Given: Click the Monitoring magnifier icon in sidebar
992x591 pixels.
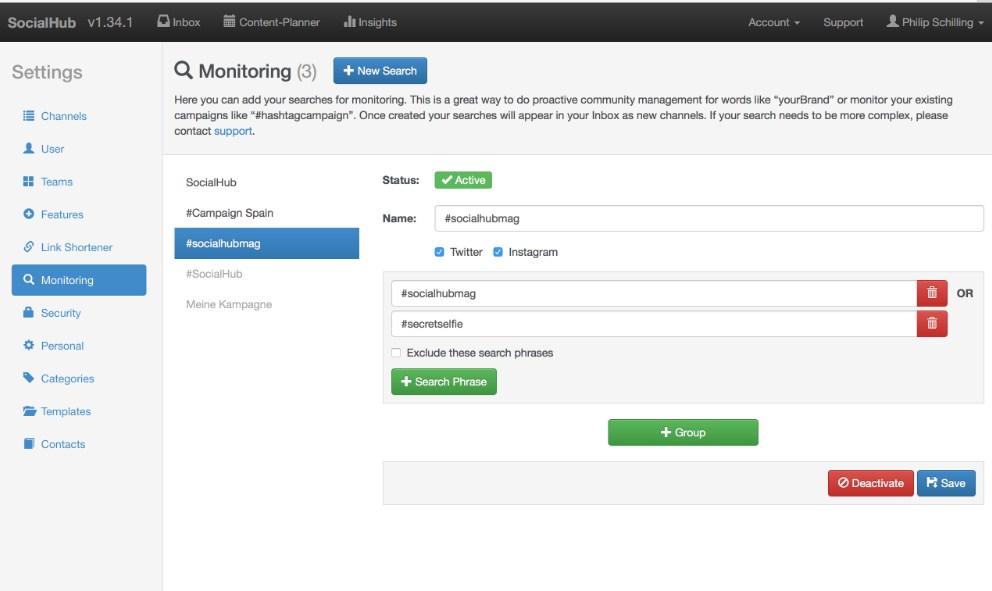Looking at the screenshot, I should pyautogui.click(x=28, y=280).
